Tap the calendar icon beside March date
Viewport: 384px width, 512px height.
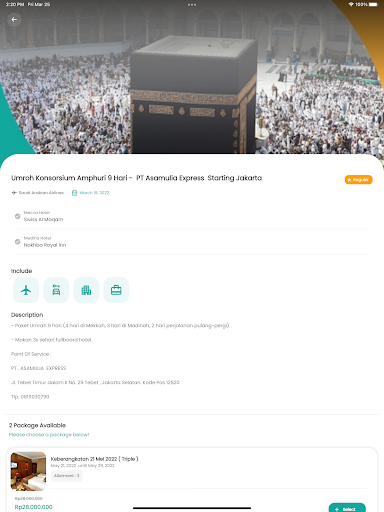tap(74, 193)
